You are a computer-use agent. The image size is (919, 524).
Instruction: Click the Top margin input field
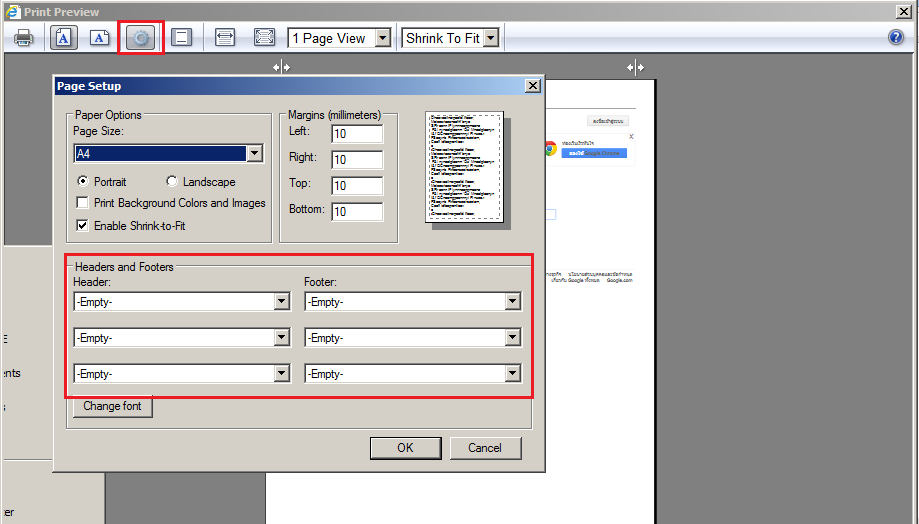tap(357, 186)
